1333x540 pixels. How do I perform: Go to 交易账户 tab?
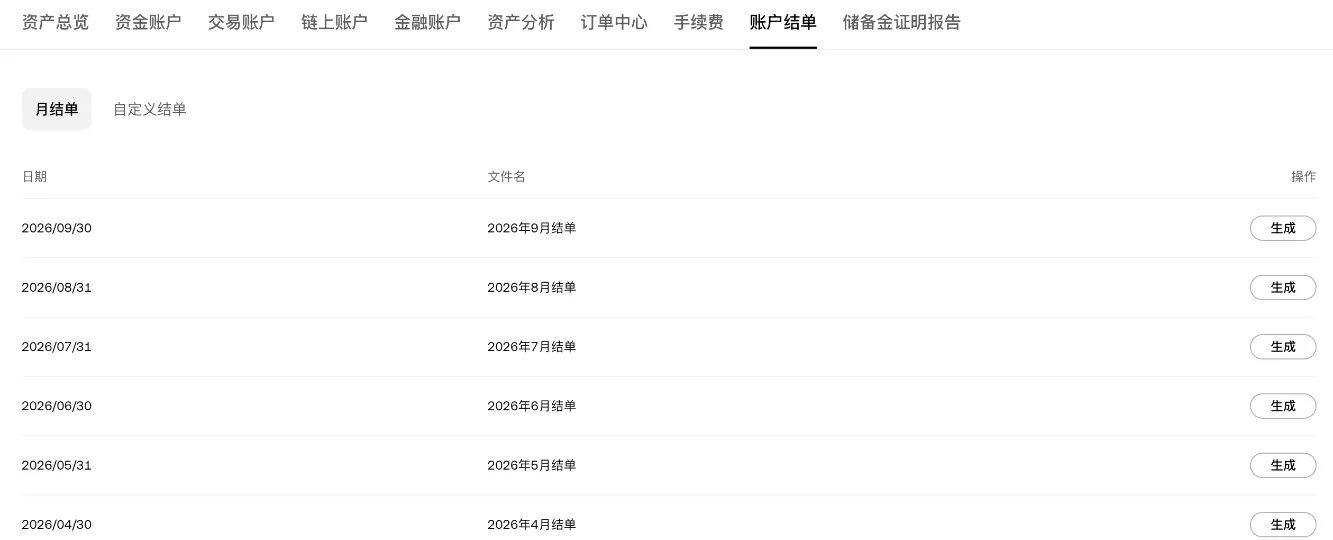241,22
